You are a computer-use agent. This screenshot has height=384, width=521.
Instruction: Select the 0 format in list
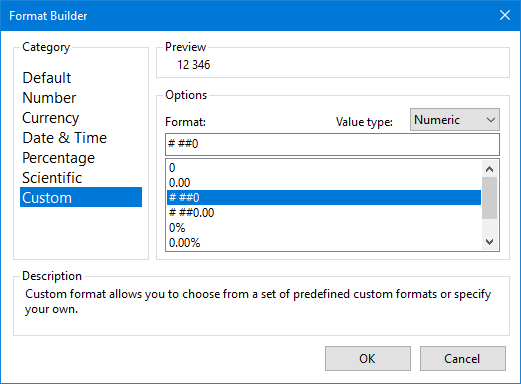pyautogui.click(x=324, y=168)
